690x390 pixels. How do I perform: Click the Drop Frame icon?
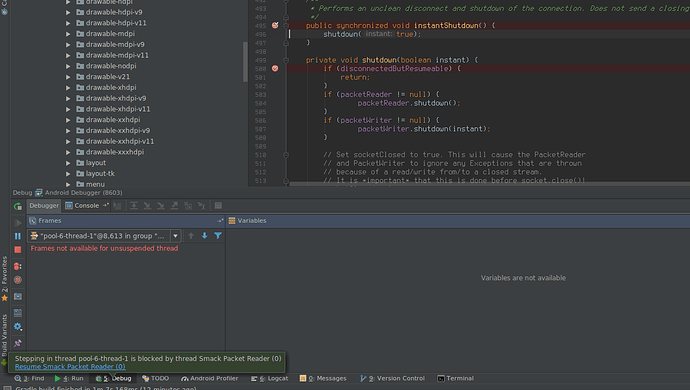click(188, 206)
